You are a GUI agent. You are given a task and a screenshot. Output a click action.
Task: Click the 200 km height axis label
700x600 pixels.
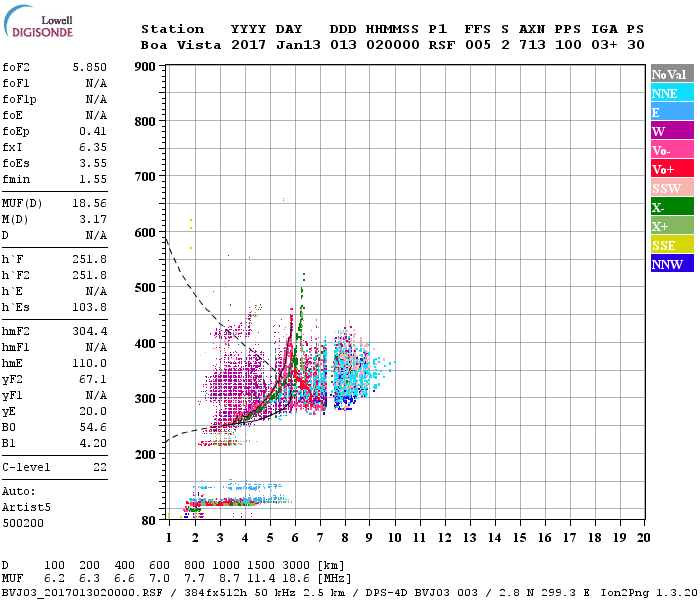click(145, 454)
